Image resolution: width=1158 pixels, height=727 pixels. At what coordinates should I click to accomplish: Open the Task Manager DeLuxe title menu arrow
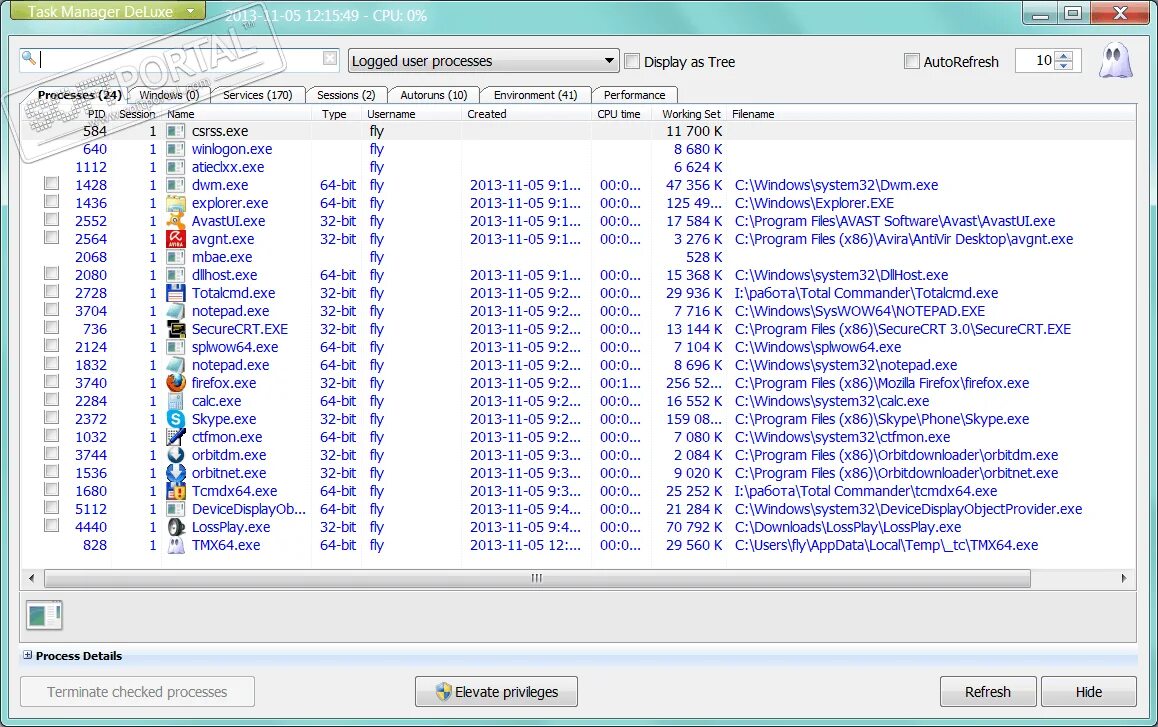click(x=191, y=11)
